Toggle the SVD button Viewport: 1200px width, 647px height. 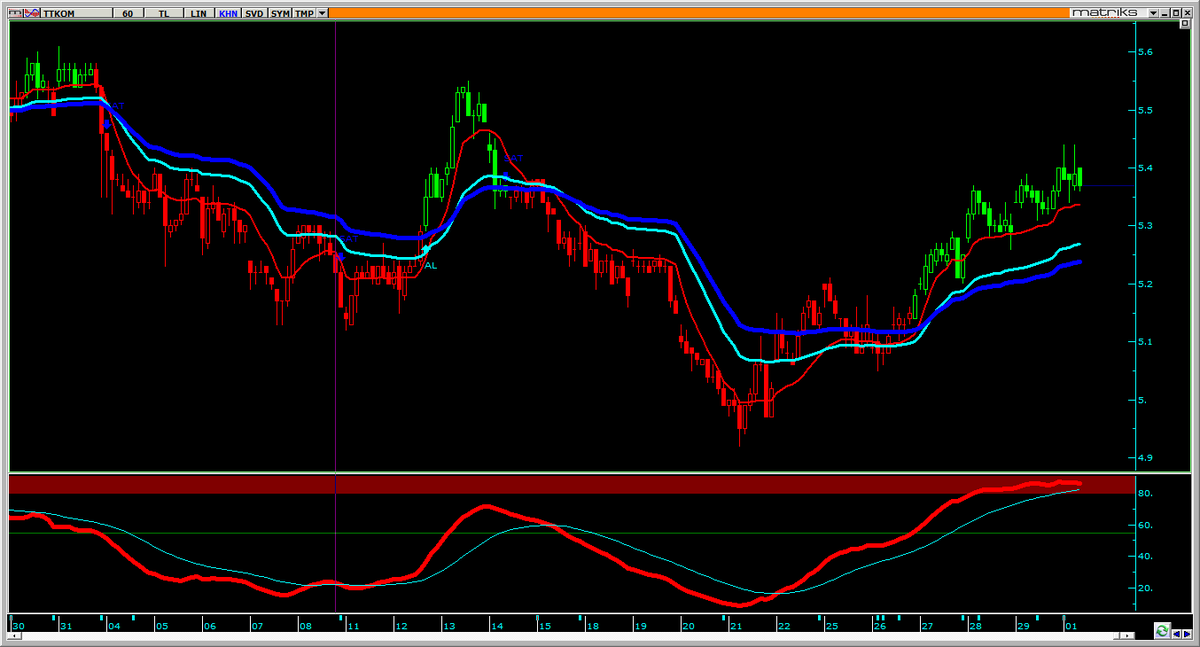point(254,14)
